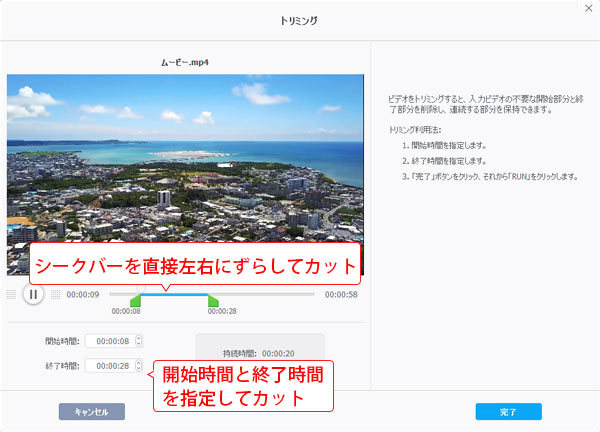Click the gray seek bar after the end marker
This screenshot has width=600, height=432.
point(265,295)
